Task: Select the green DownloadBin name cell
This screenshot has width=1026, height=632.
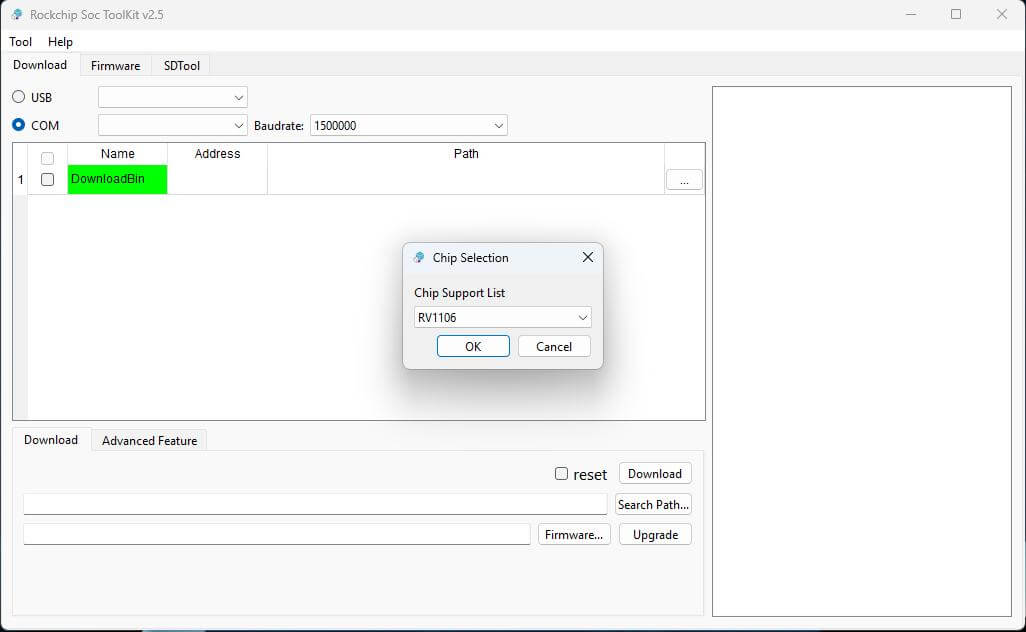Action: coord(118,179)
